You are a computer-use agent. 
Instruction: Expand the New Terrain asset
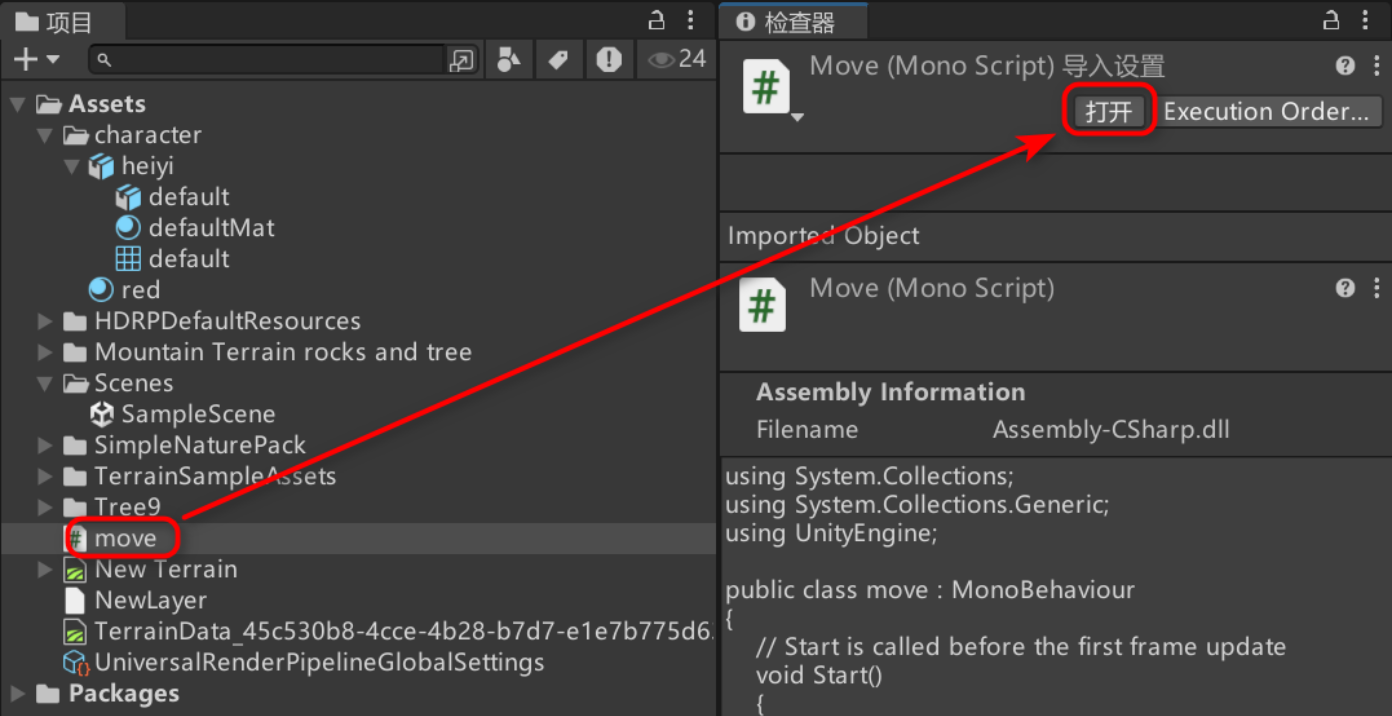44,570
